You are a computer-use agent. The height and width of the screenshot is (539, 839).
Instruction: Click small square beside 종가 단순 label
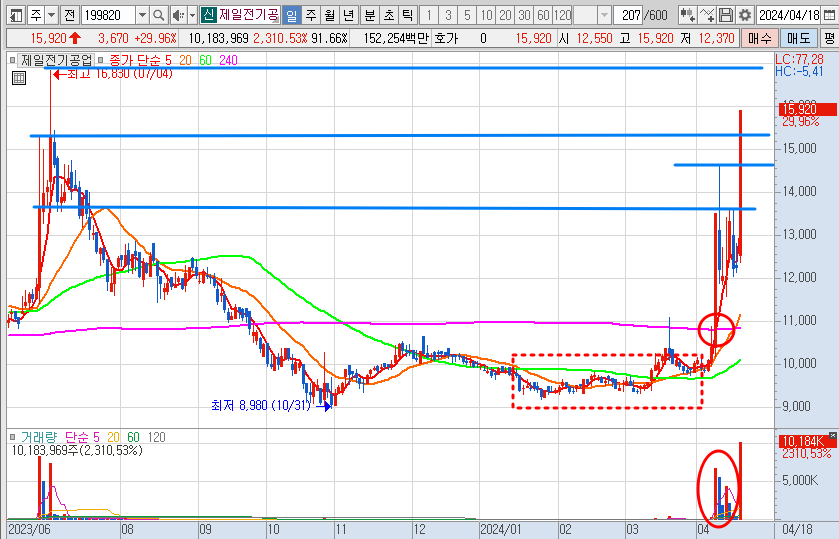pyautogui.click(x=101, y=60)
